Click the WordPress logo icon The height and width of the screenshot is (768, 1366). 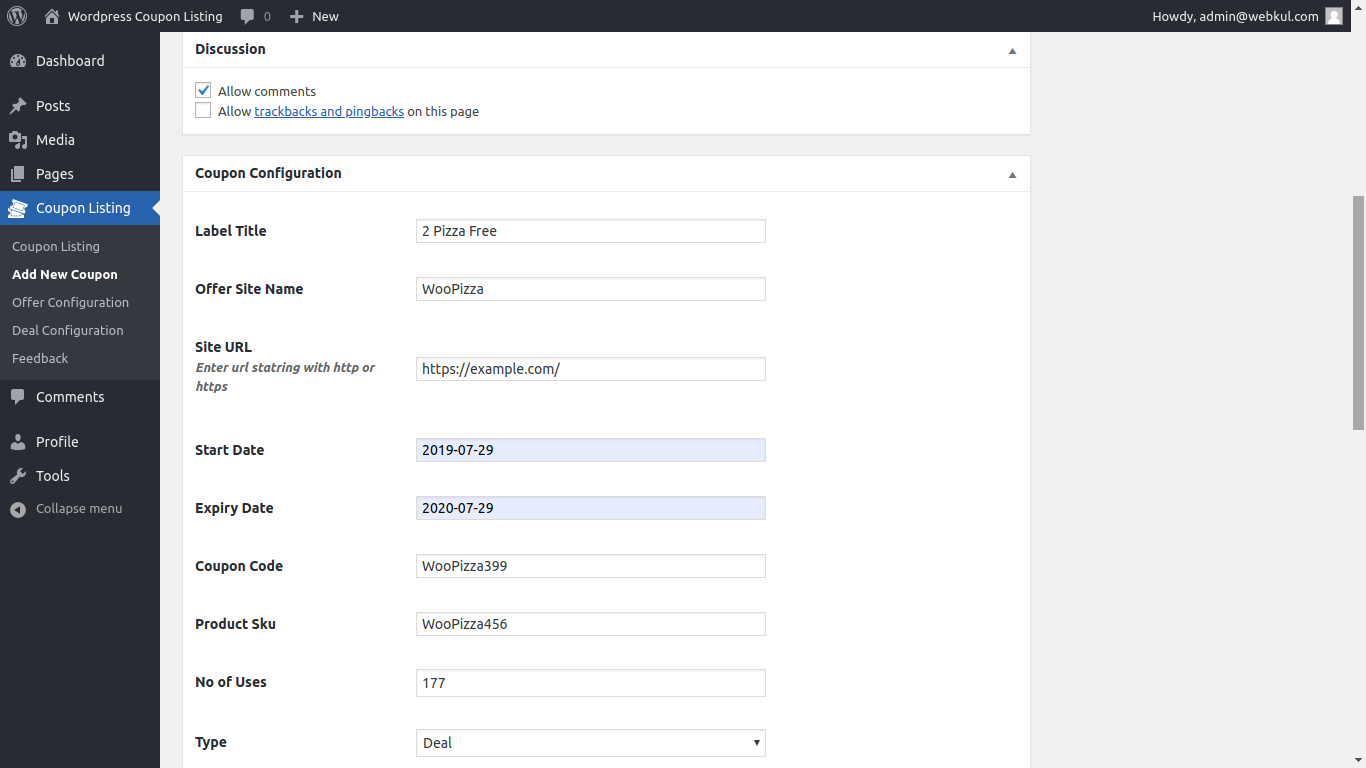16,16
